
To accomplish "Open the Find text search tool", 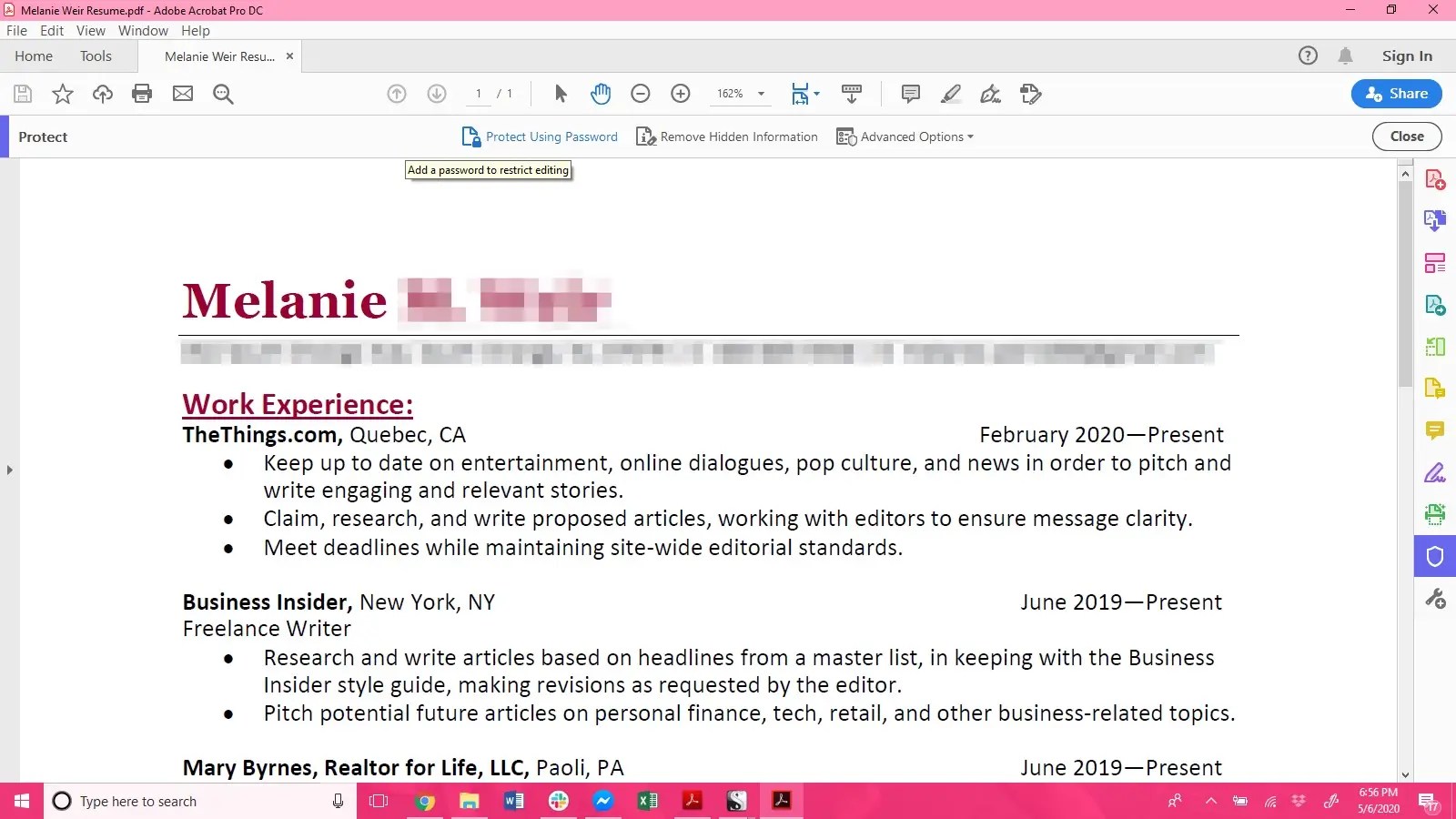I will [x=223, y=94].
